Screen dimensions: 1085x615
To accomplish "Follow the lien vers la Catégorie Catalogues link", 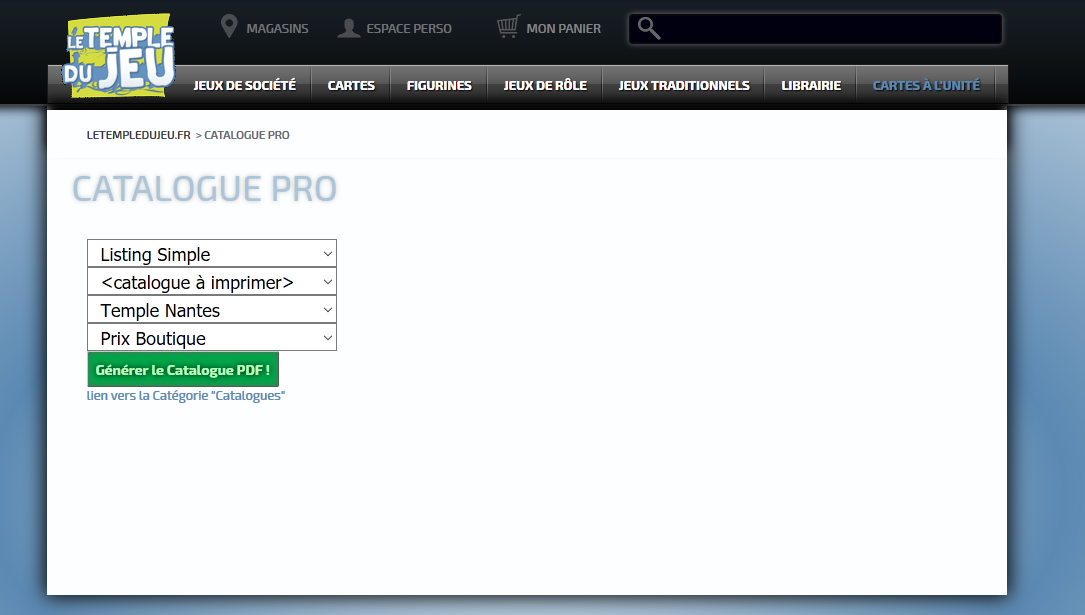I will (186, 396).
